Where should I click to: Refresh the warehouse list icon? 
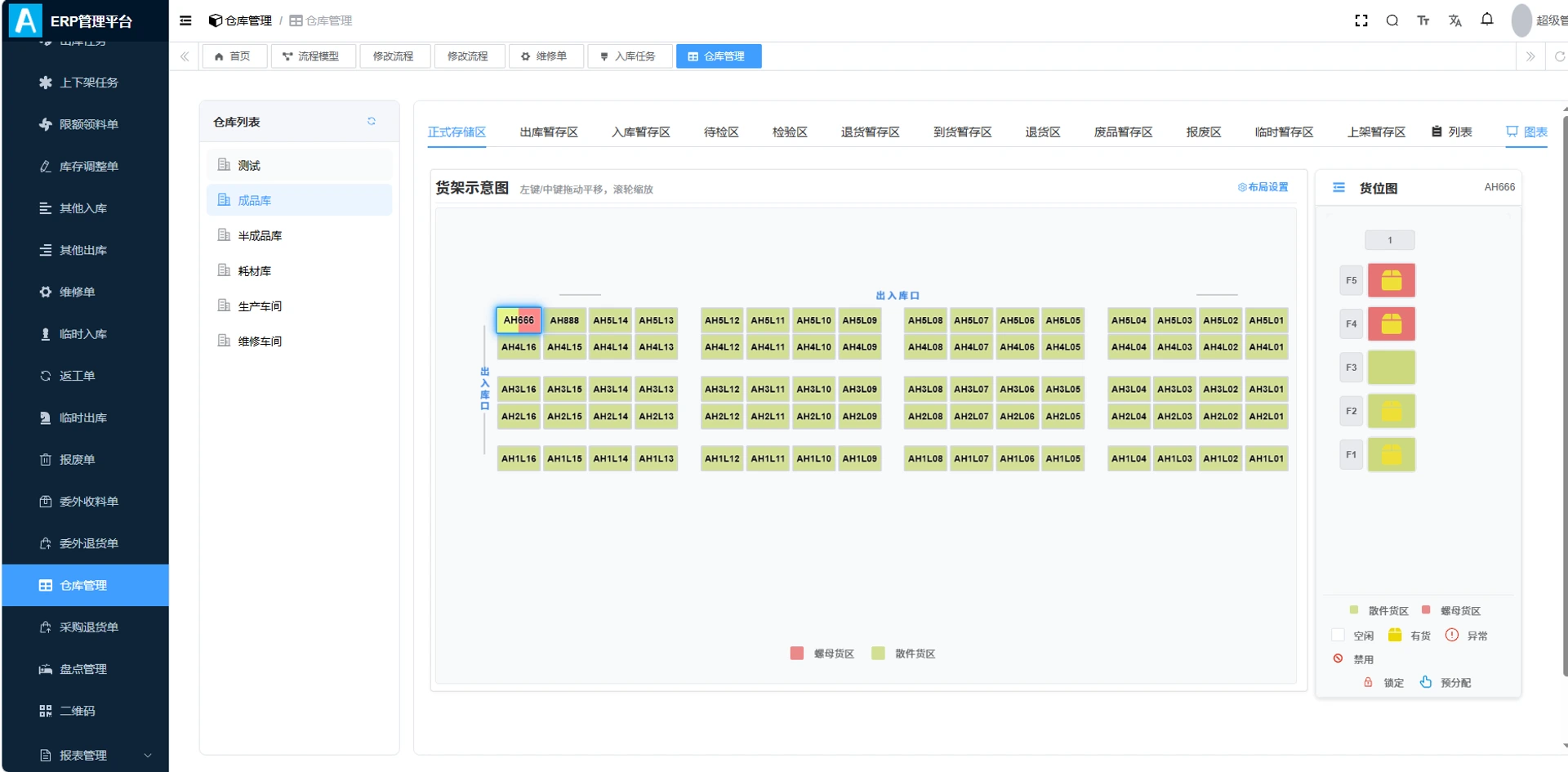click(x=372, y=121)
